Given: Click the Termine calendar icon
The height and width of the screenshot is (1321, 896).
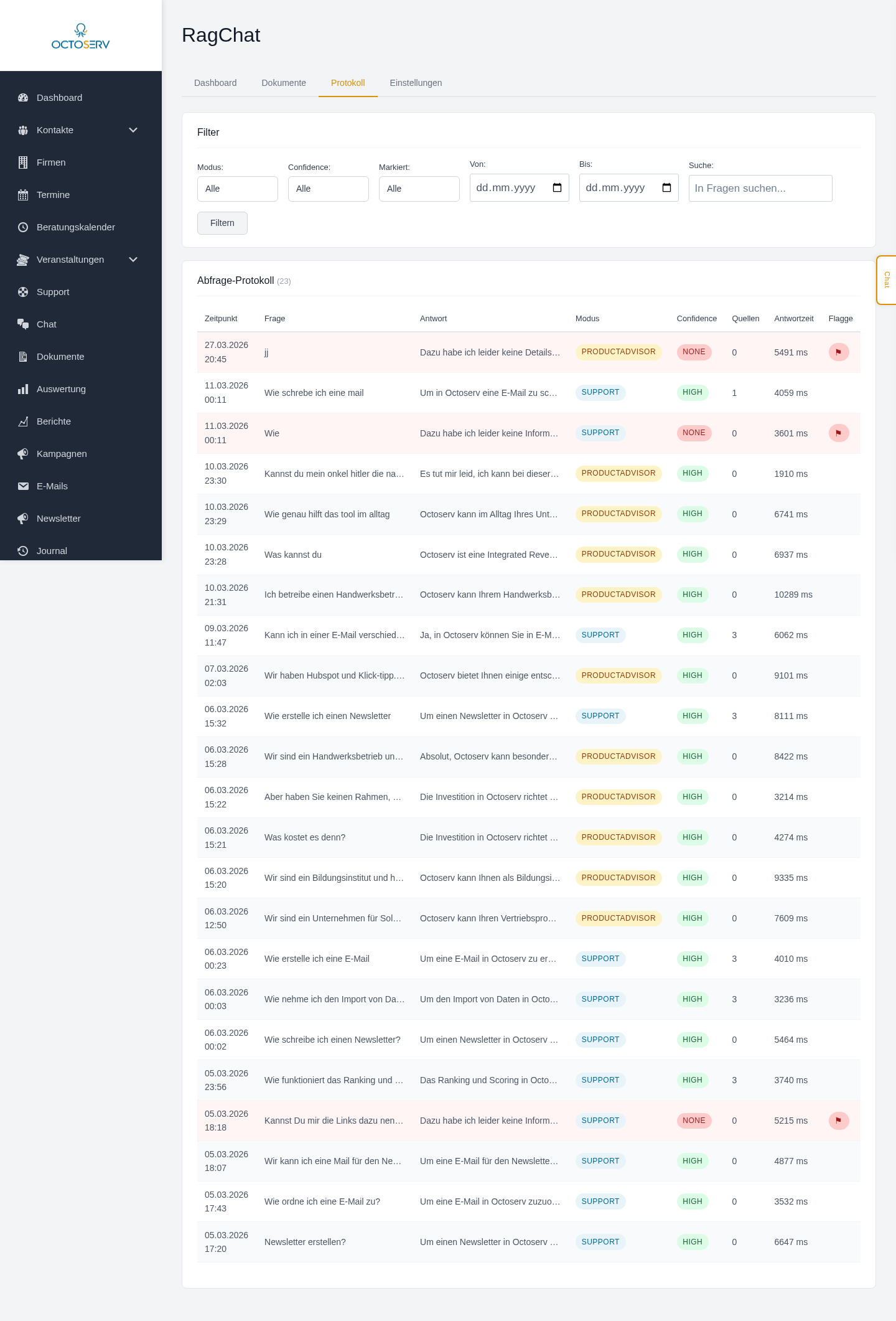Looking at the screenshot, I should pyautogui.click(x=23, y=195).
